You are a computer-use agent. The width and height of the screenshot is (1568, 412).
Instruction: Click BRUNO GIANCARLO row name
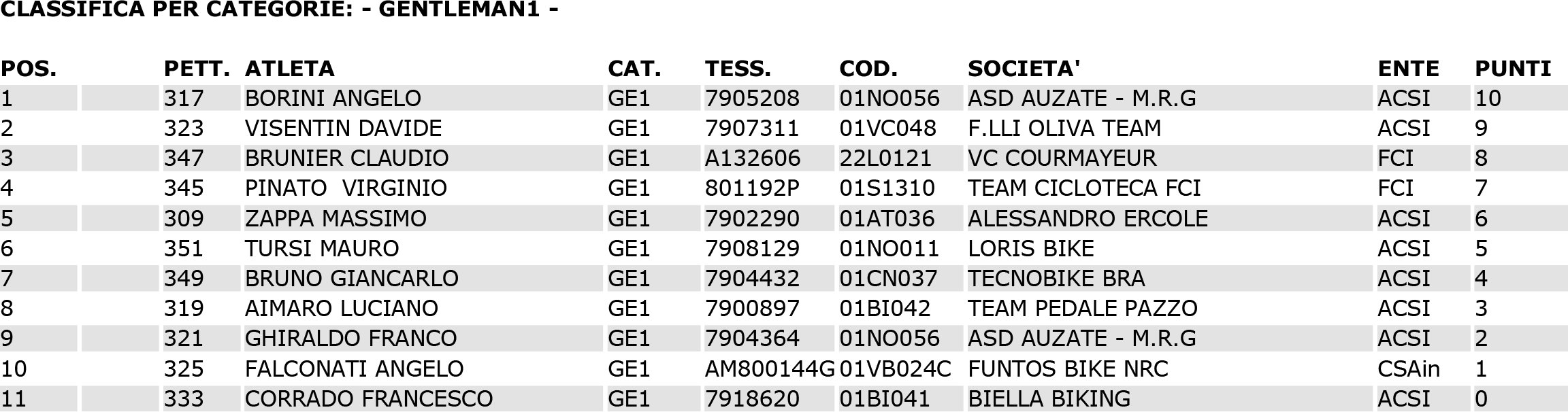pyautogui.click(x=351, y=279)
